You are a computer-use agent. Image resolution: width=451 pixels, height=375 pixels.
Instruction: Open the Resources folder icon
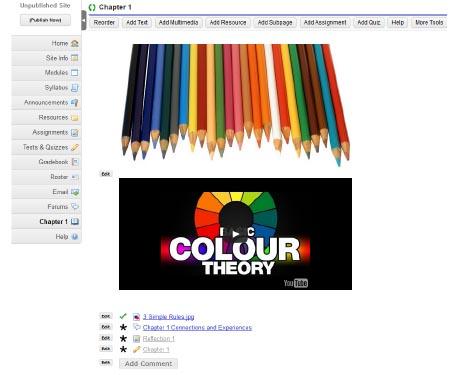[x=75, y=118]
